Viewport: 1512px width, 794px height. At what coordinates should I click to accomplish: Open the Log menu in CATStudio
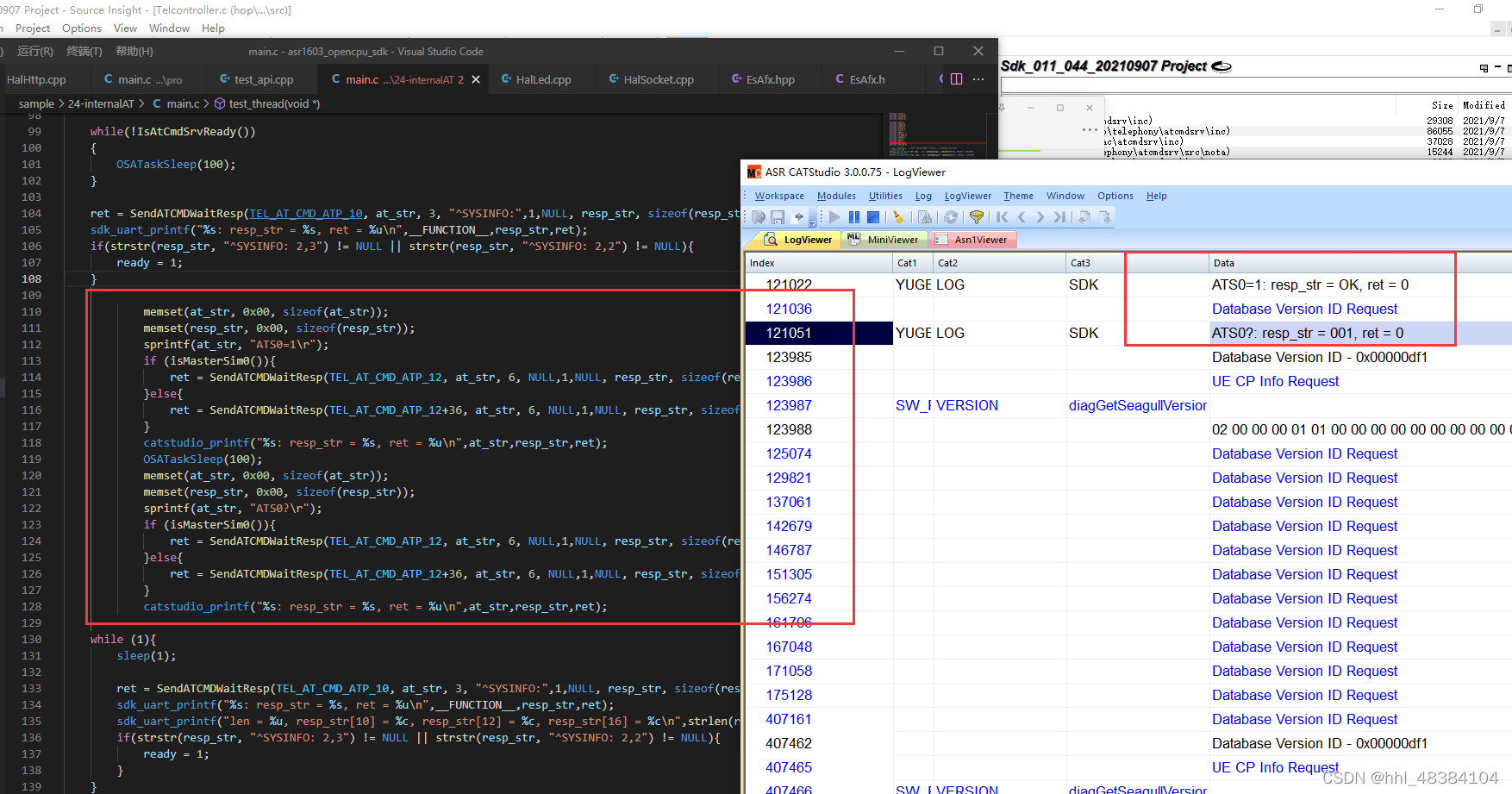pyautogui.click(x=923, y=196)
